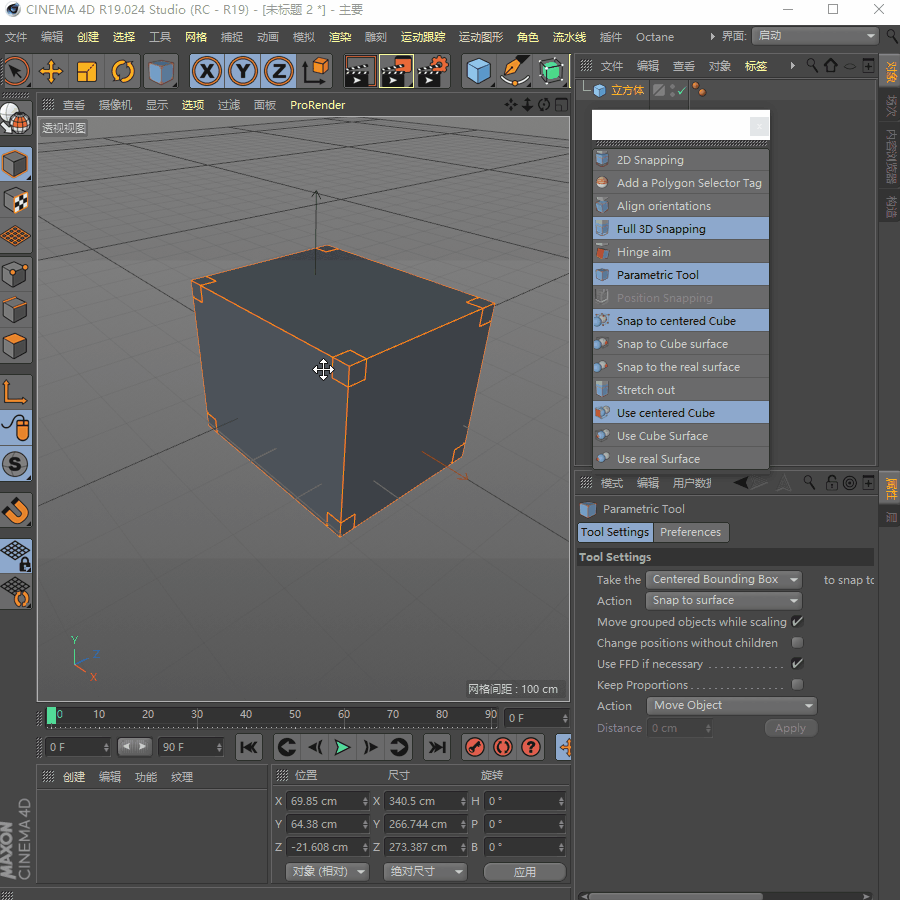The width and height of the screenshot is (900, 900).
Task: Toggle the Z axis lock icon
Action: (279, 71)
